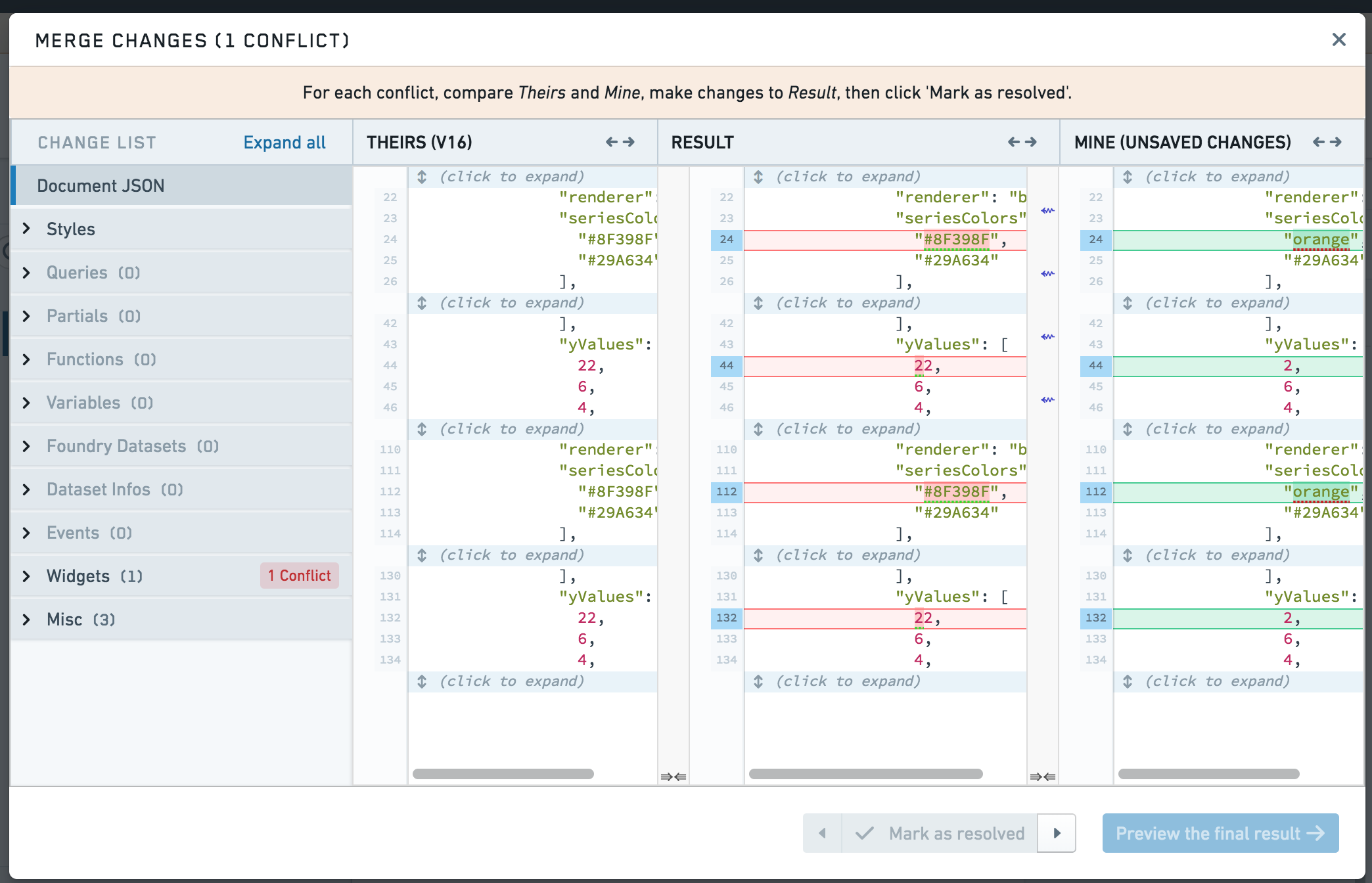The image size is (1372, 883).
Task: Close the Merge Changes dialog
Action: 1338,39
